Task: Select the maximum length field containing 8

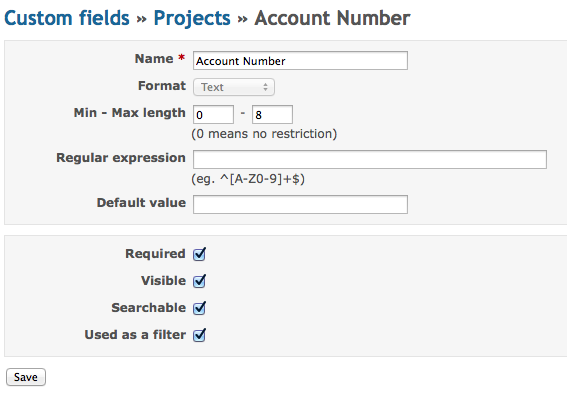Action: pos(272,115)
